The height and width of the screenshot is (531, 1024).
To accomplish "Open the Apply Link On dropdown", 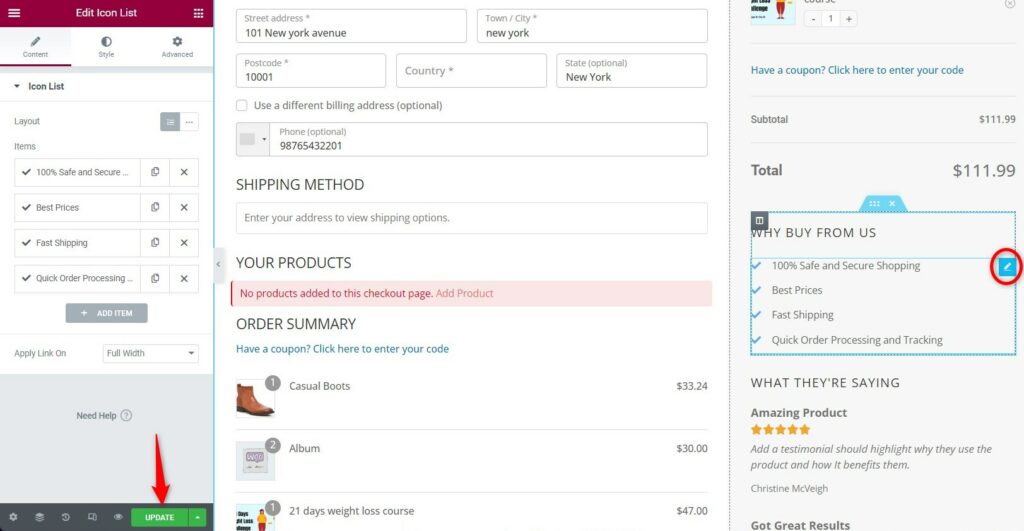I will (x=150, y=353).
